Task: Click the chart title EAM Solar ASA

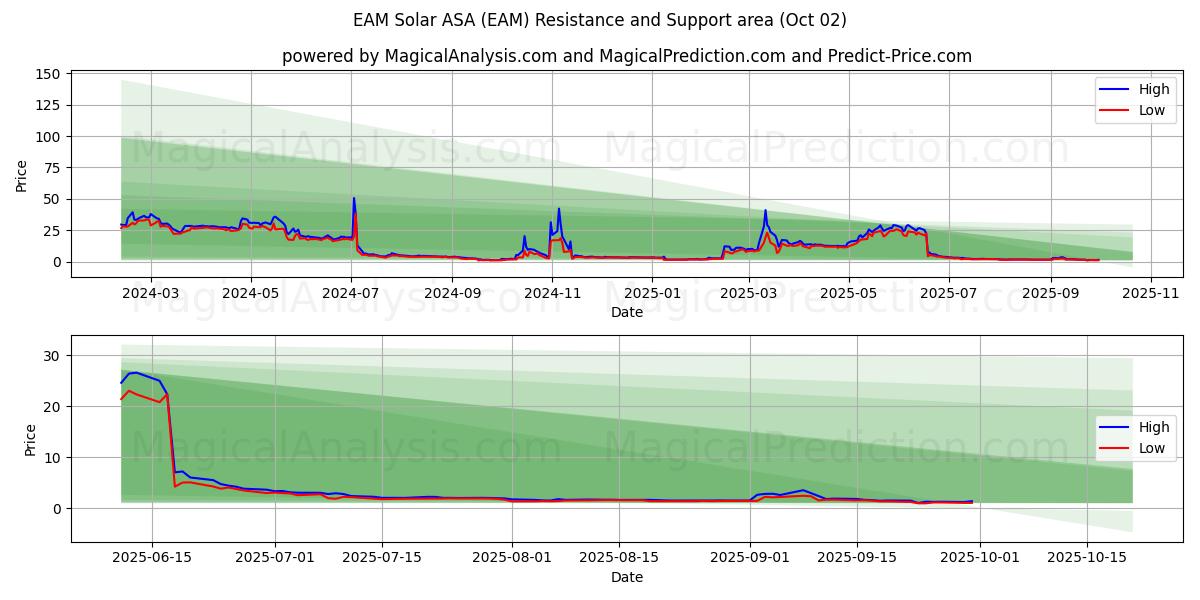Action: [599, 20]
